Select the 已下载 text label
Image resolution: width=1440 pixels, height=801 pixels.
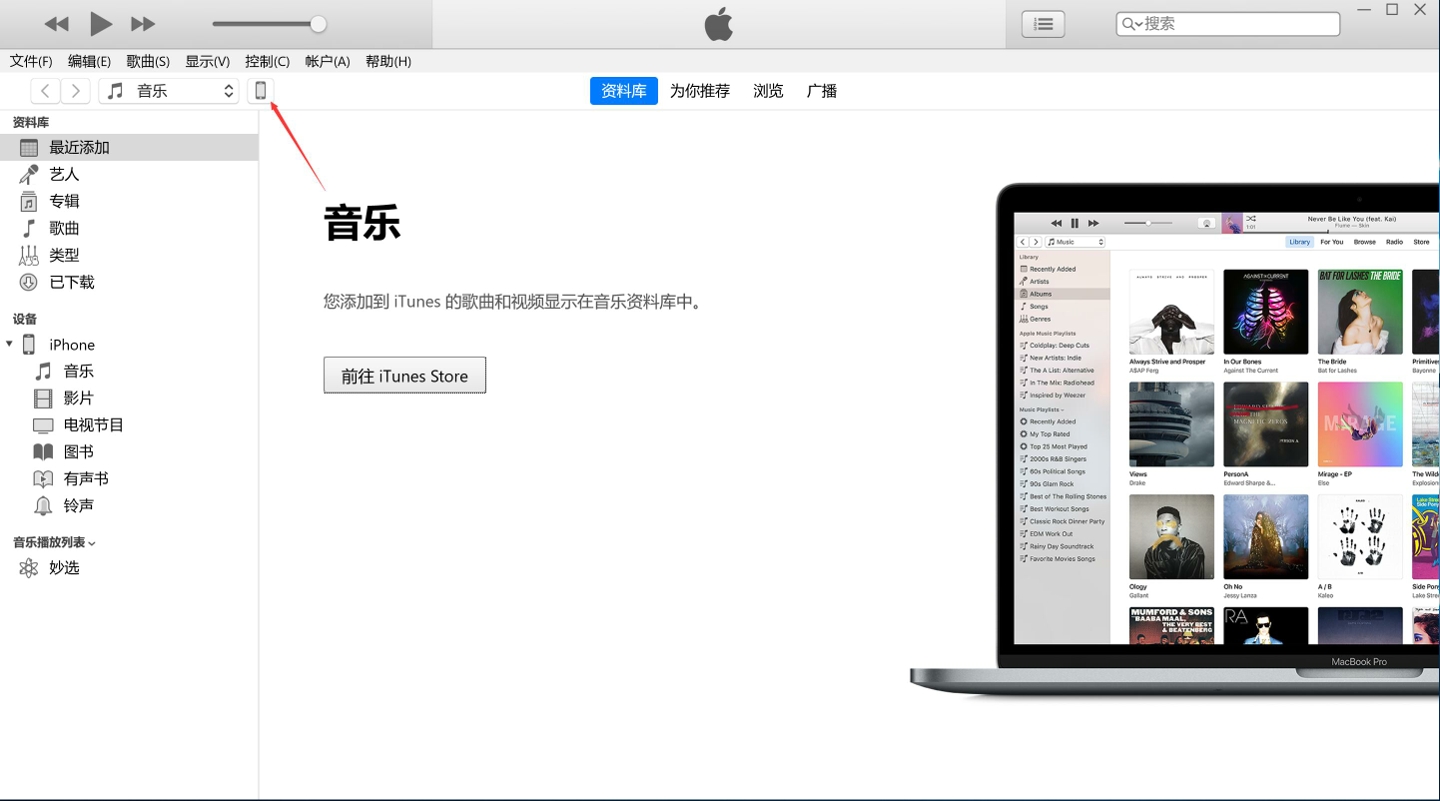tap(72, 282)
